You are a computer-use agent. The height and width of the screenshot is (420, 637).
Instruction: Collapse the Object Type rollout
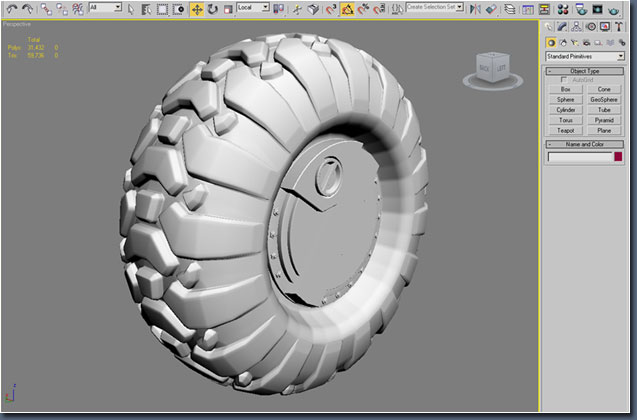click(x=585, y=71)
